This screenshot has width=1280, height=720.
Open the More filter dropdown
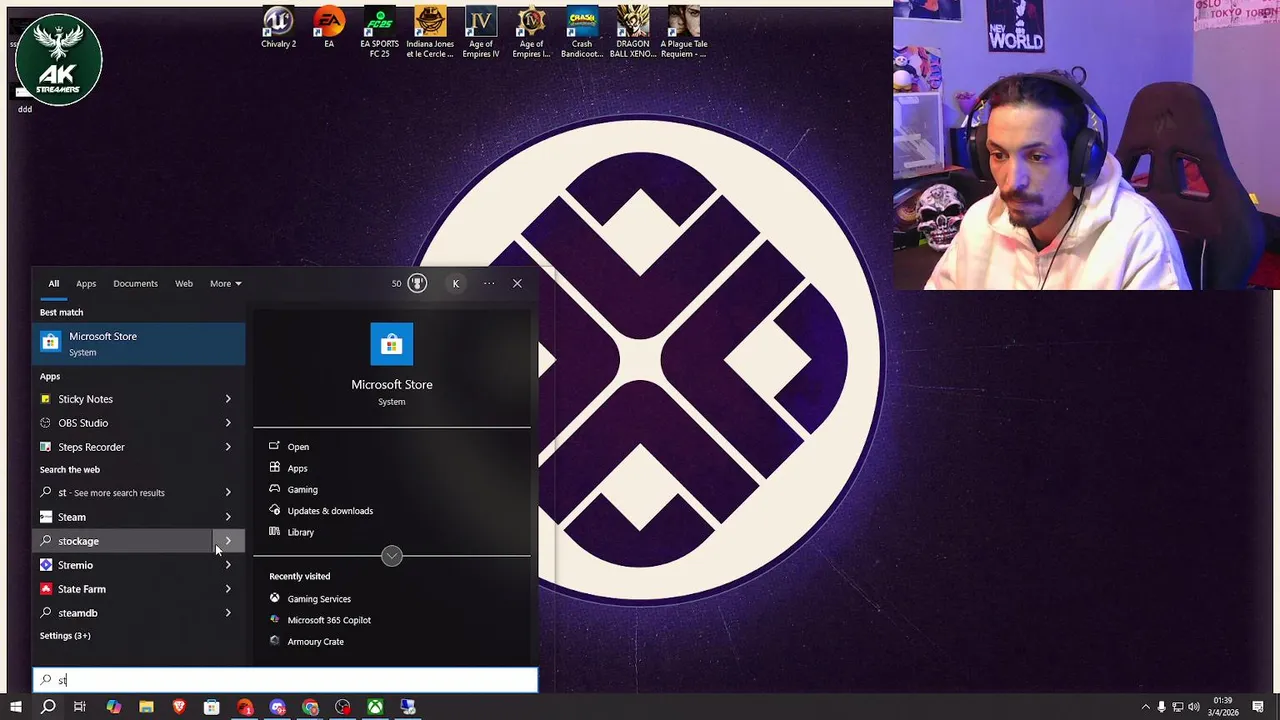point(225,283)
